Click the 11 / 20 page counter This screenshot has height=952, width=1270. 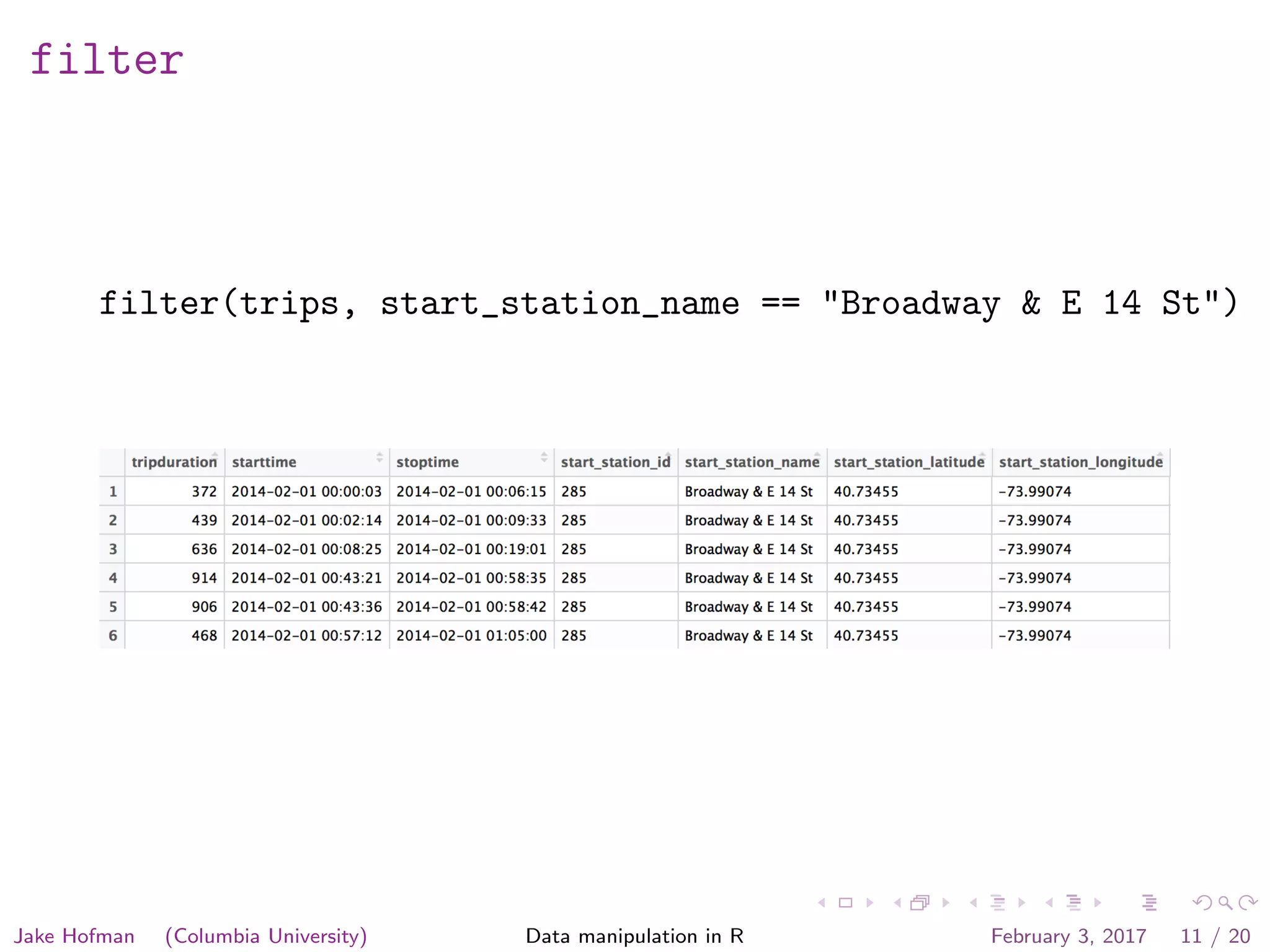pyautogui.click(x=1215, y=936)
